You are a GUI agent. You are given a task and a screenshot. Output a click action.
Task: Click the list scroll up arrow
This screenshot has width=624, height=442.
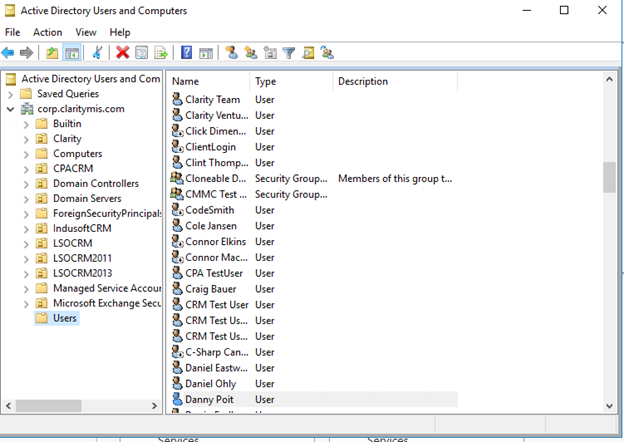point(609,79)
